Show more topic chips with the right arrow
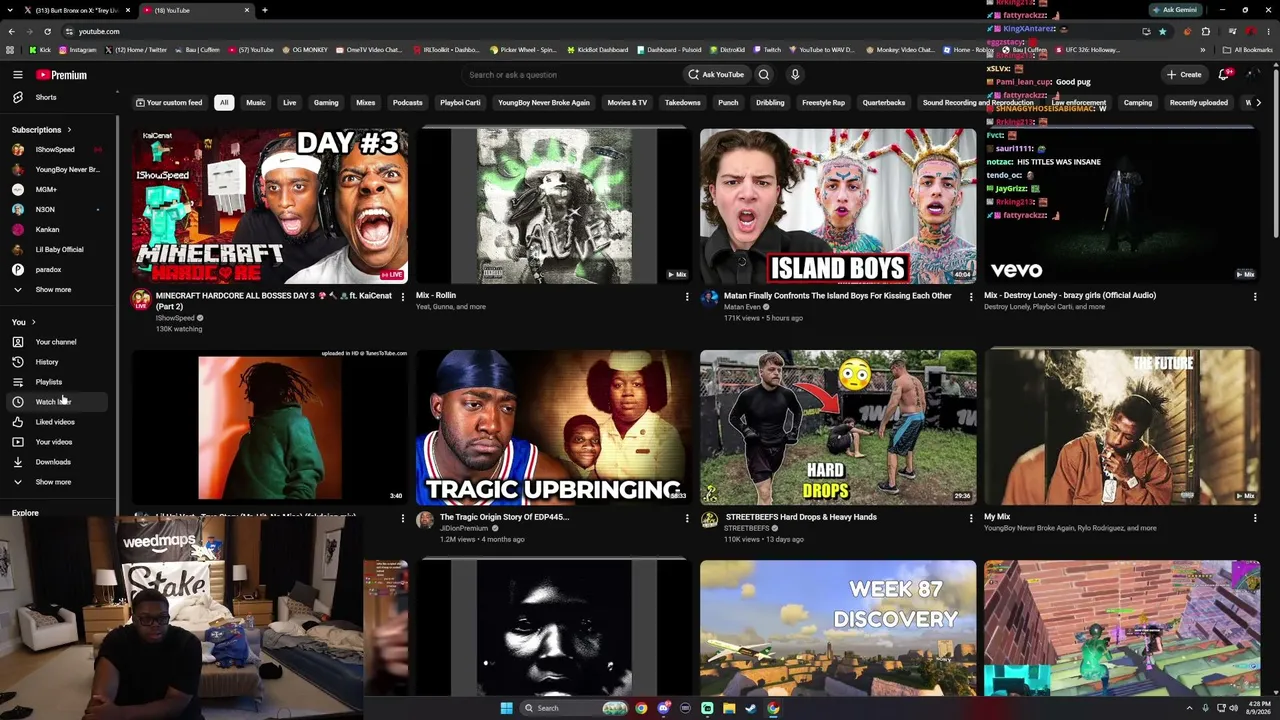This screenshot has width=1280, height=720. (x=1257, y=102)
